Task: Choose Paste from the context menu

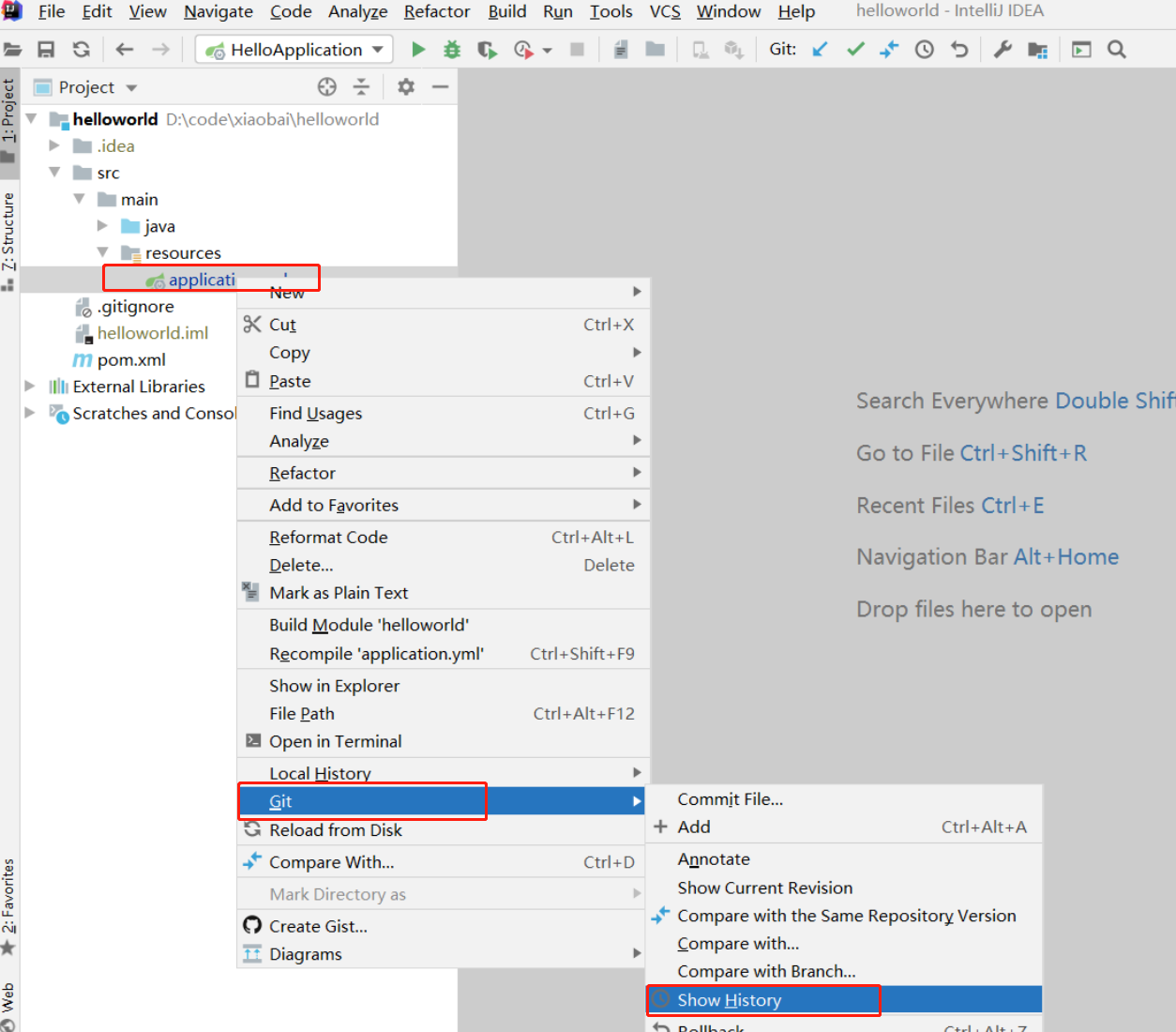Action: [x=443, y=381]
